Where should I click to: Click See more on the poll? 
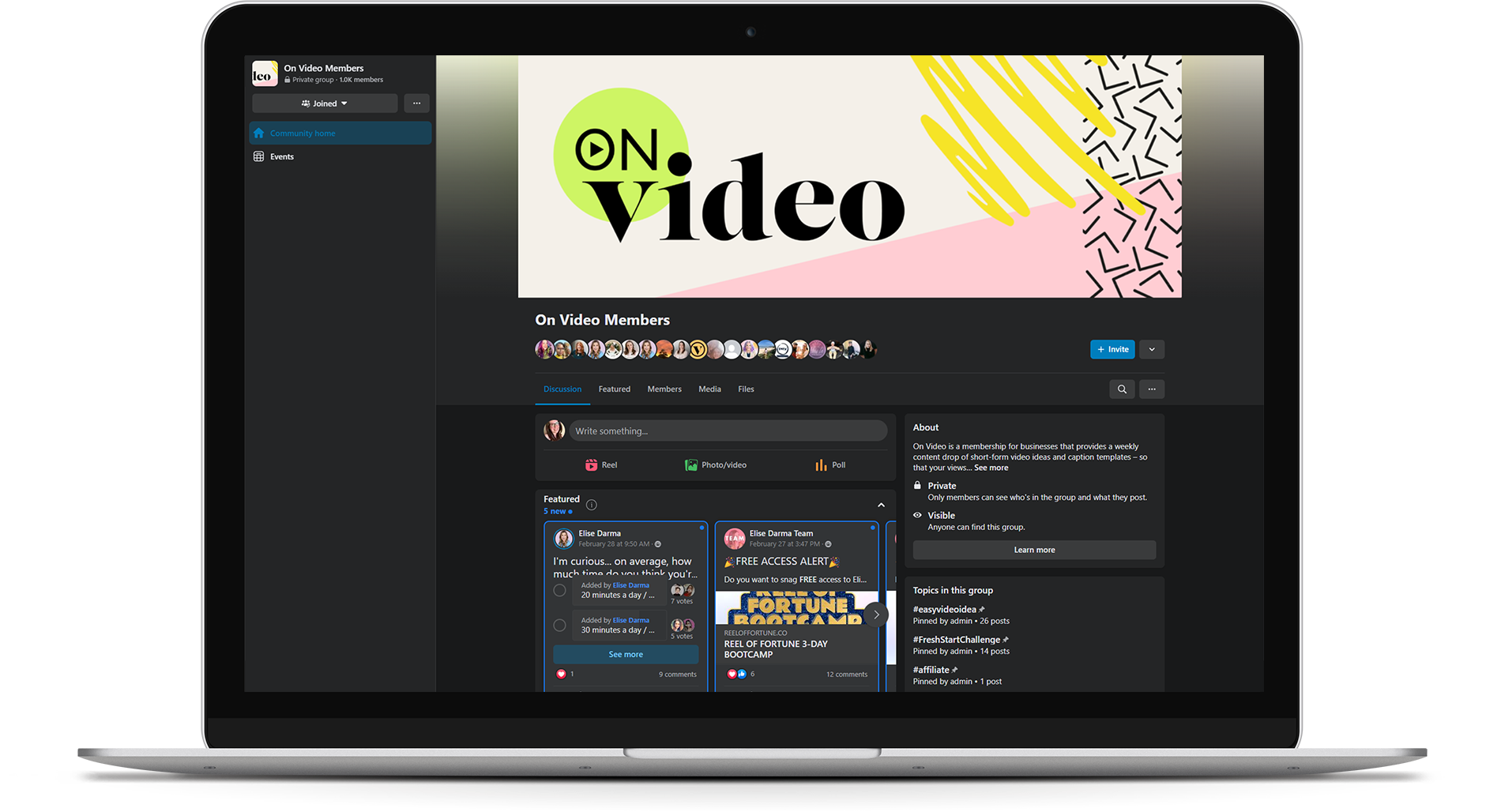pos(626,654)
